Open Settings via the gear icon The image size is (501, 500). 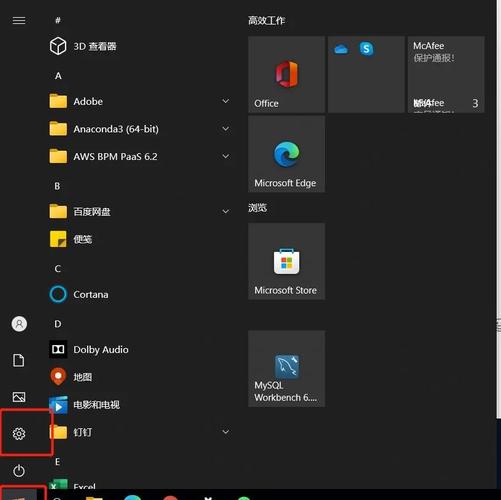click(19, 434)
